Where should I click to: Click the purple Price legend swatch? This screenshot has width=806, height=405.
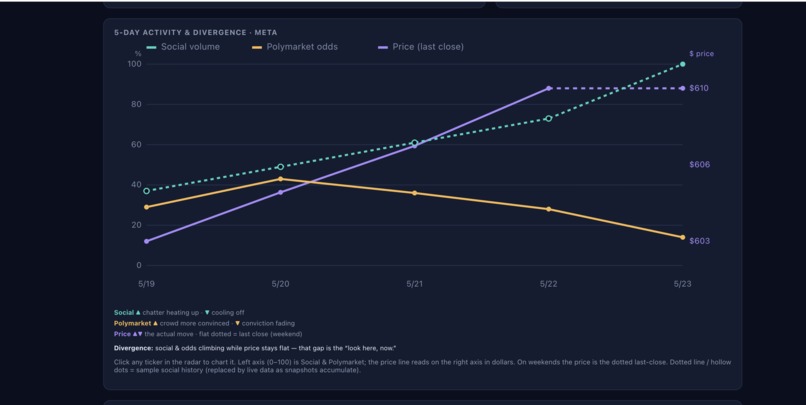[x=383, y=47]
